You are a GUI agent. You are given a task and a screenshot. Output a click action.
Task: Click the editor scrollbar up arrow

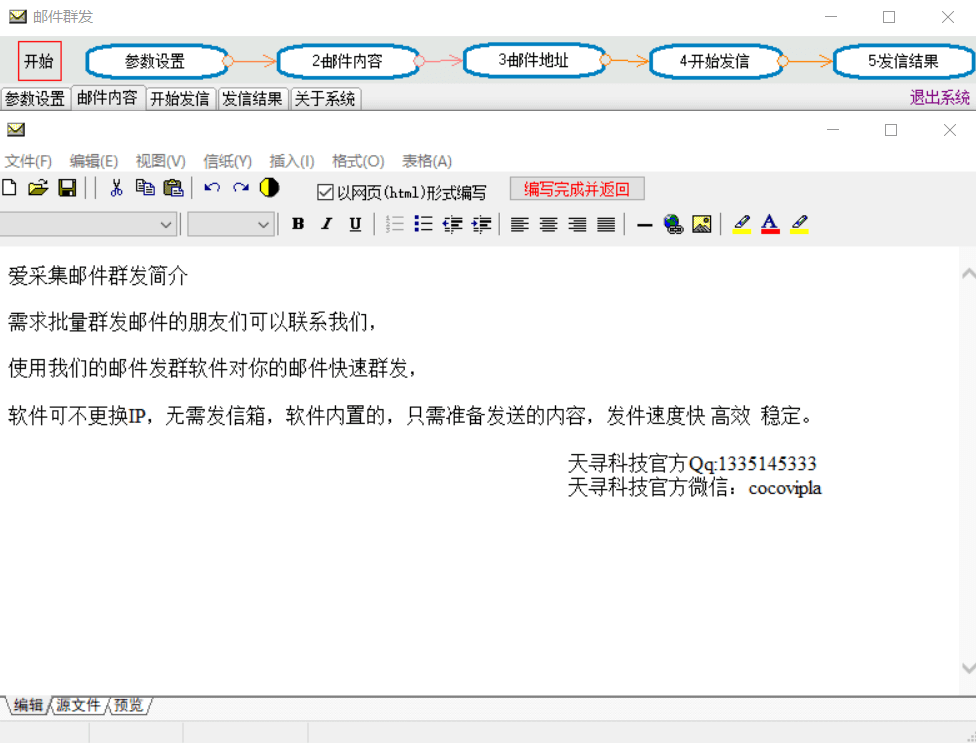(968, 273)
